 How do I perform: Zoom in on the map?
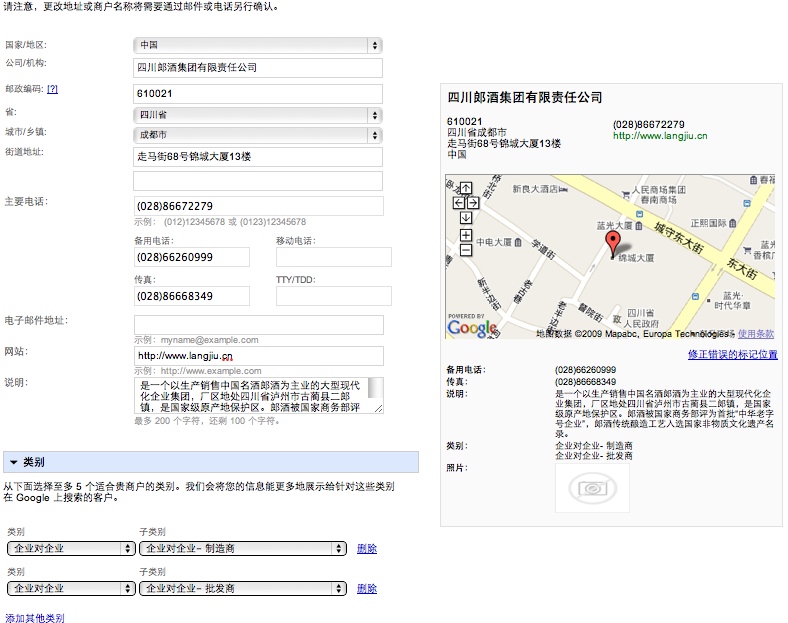pos(466,235)
